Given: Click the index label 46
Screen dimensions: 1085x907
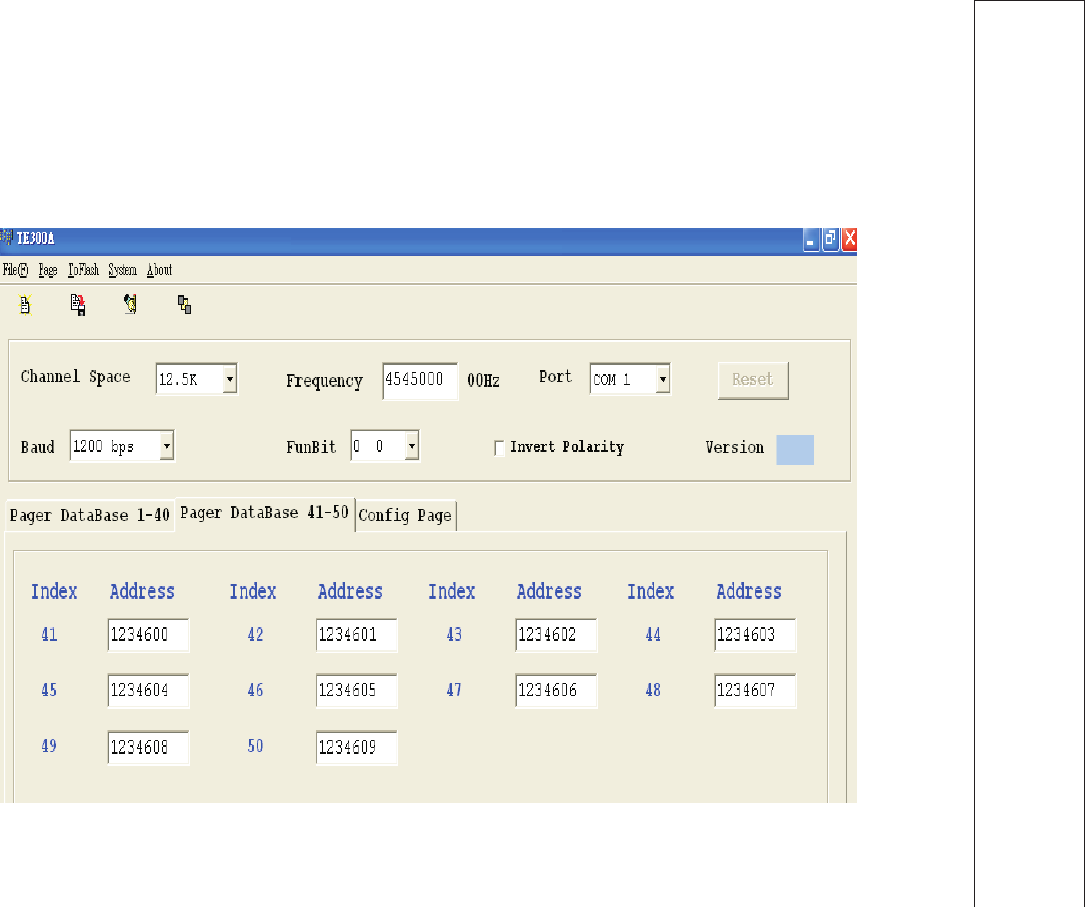Looking at the screenshot, I should 255,690.
